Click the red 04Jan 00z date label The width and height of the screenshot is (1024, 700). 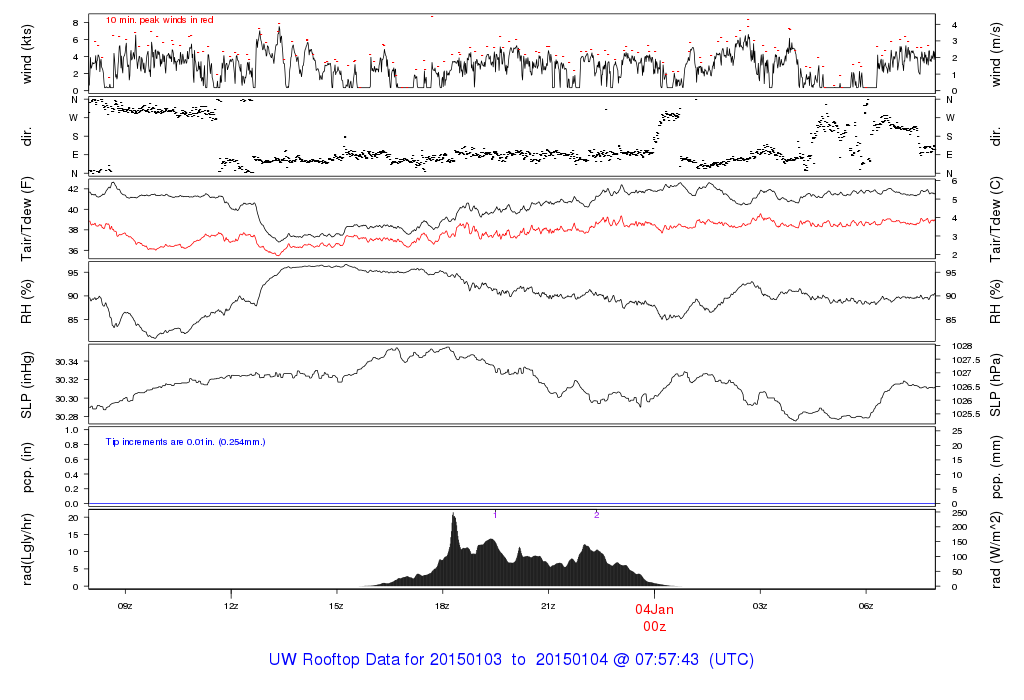[654, 618]
